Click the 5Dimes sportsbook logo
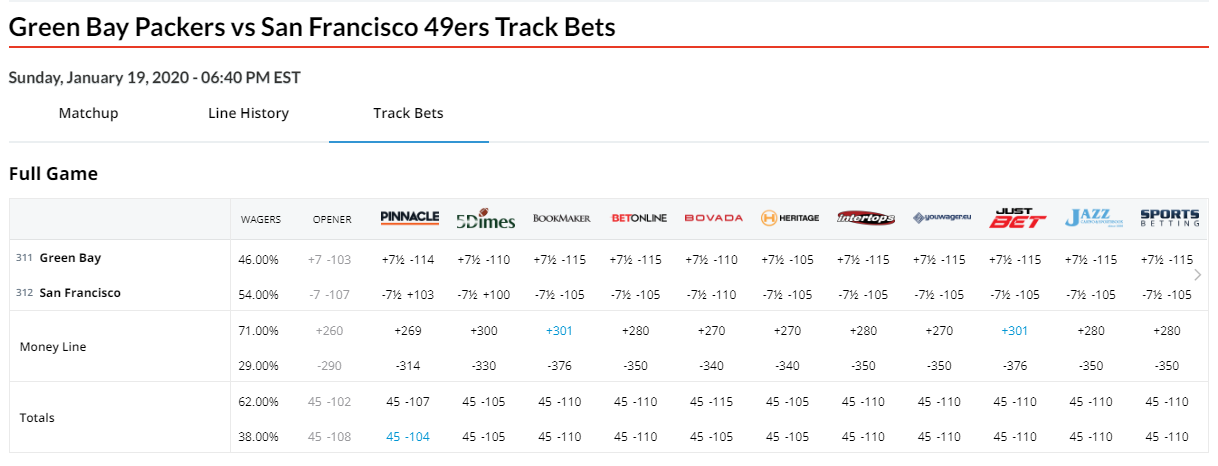The width and height of the screenshot is (1218, 466). [485, 219]
